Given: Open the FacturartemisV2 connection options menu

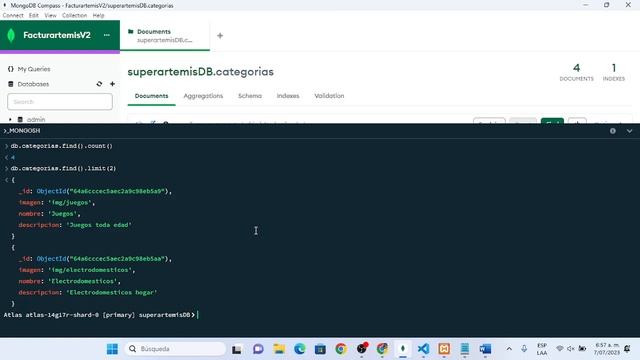Looking at the screenshot, I should 107,35.
